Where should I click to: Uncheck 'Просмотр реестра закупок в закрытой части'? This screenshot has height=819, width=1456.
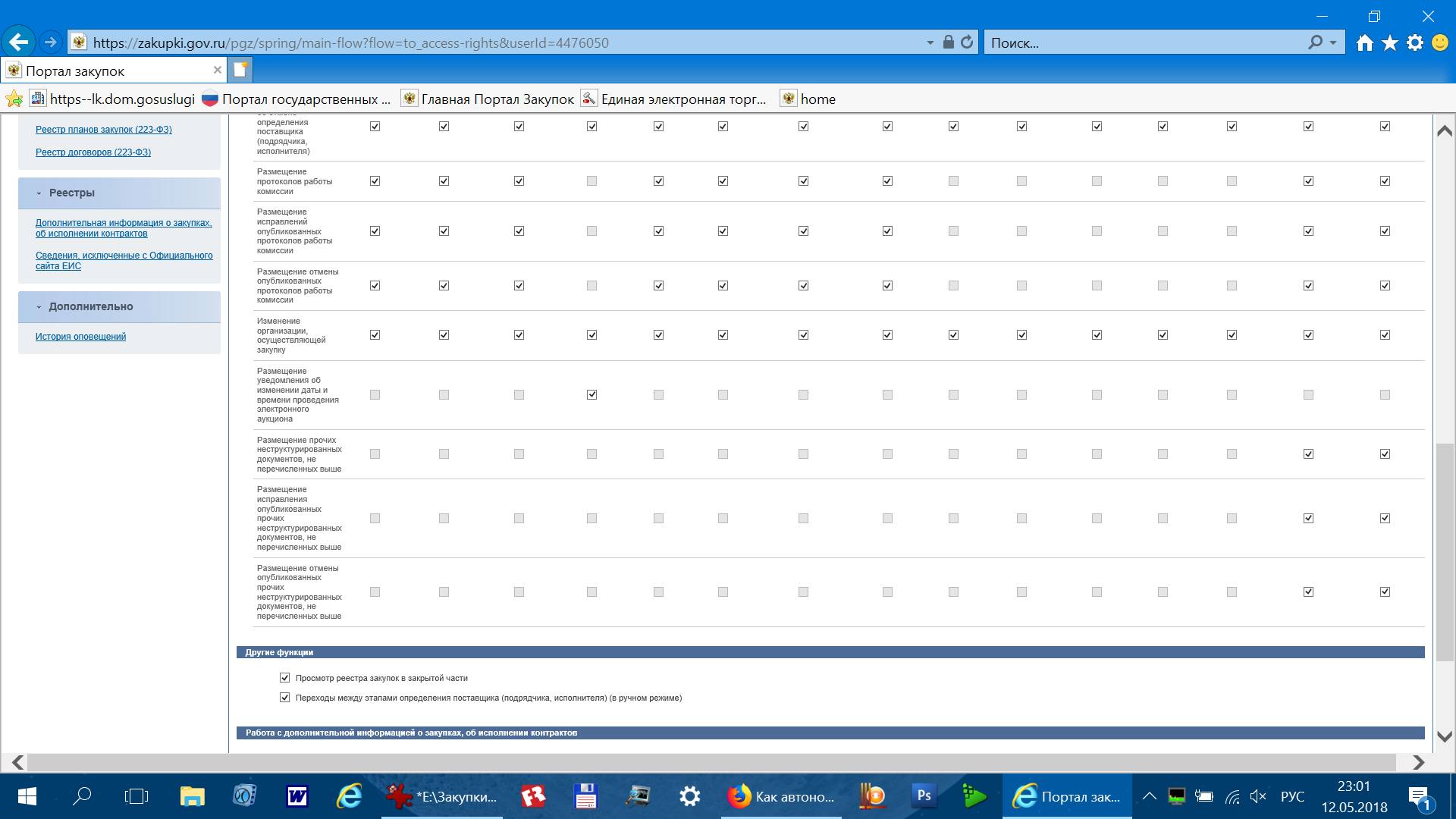tap(285, 678)
